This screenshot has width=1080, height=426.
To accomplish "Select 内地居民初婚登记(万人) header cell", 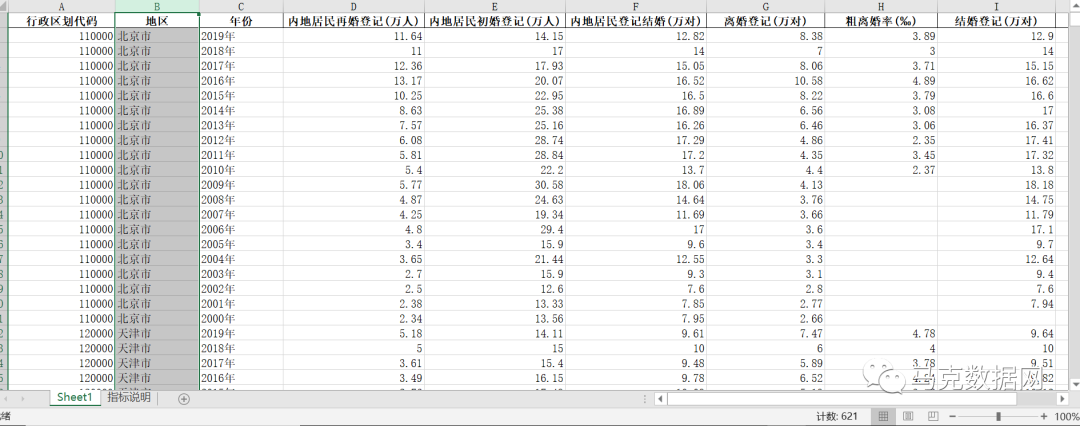I will tap(495, 21).
